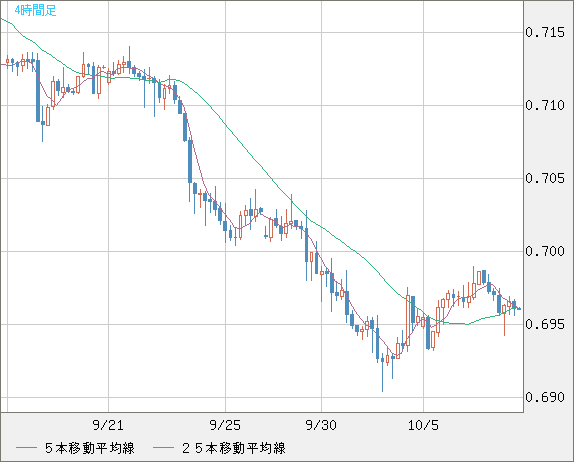Click the 0.700 price axis label
The height and width of the screenshot is (462, 574).
point(545,251)
